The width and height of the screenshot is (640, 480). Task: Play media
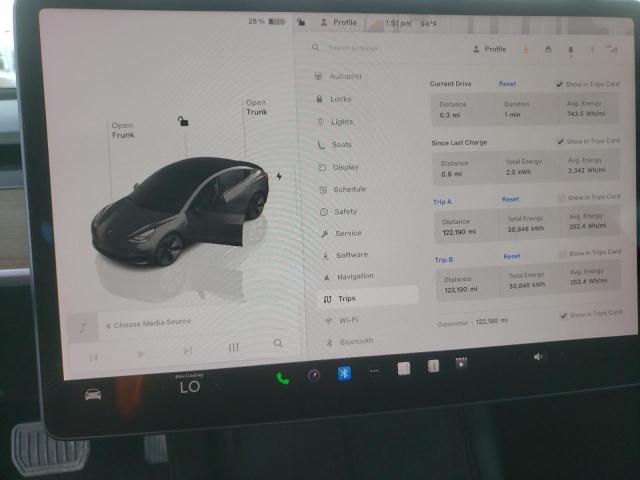point(140,354)
